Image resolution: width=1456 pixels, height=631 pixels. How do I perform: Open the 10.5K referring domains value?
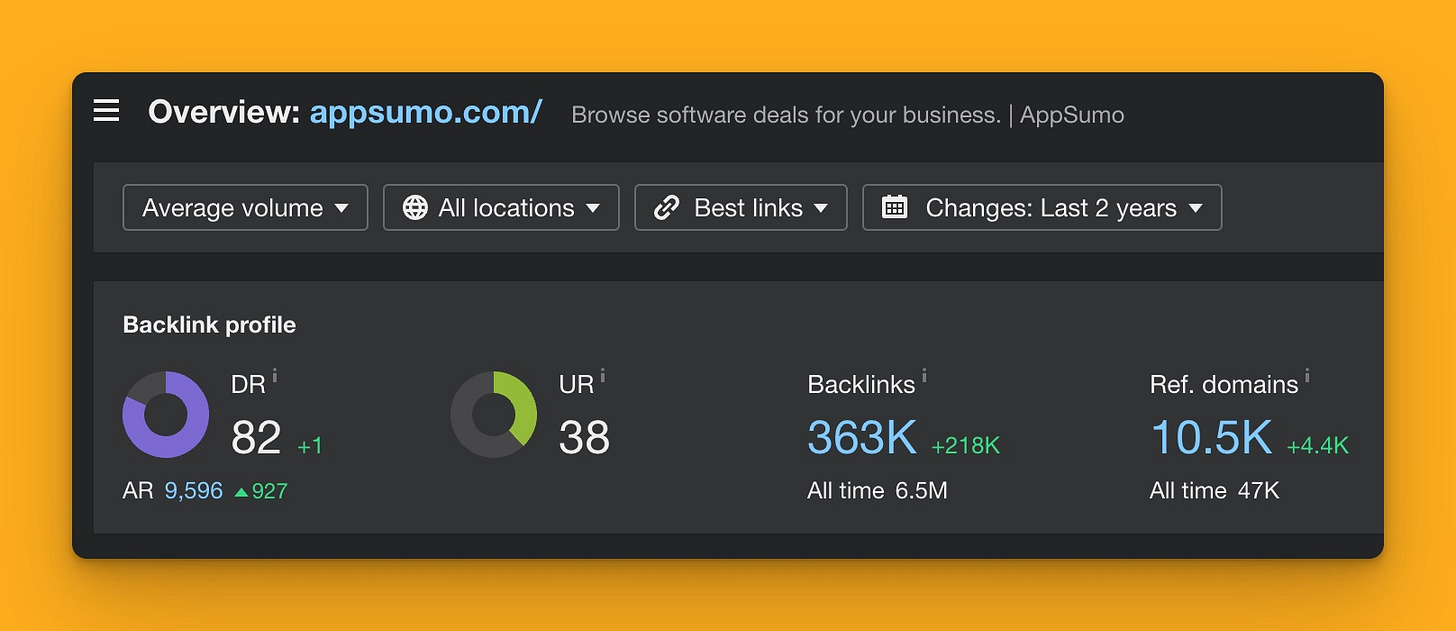[1211, 437]
